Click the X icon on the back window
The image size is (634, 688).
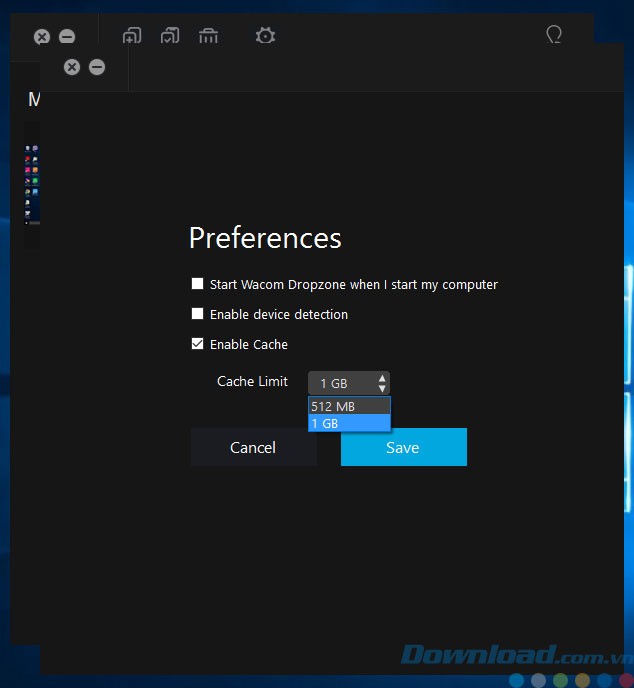click(x=42, y=37)
